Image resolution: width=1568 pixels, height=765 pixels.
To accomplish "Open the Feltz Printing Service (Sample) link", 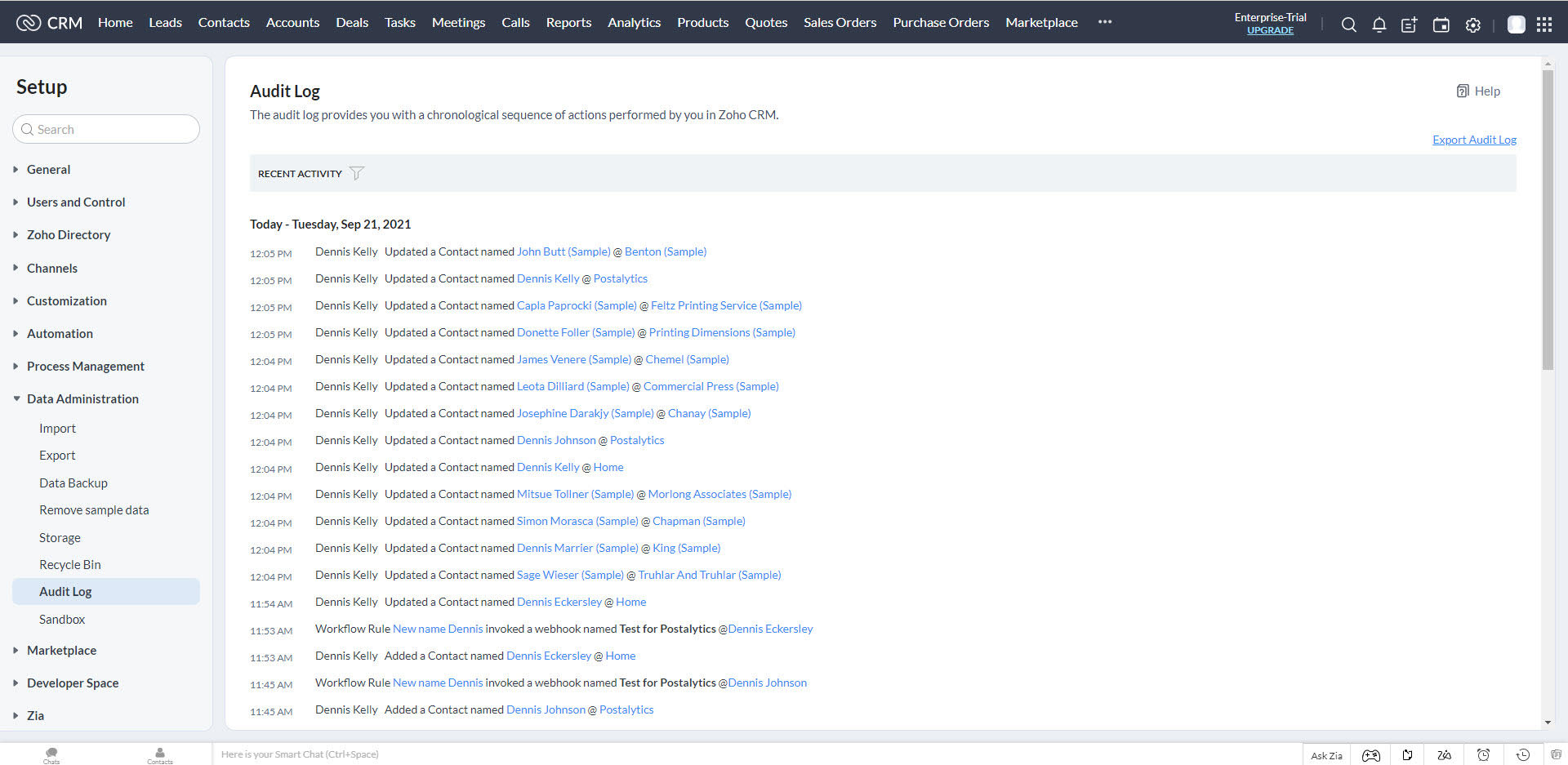I will tap(726, 305).
